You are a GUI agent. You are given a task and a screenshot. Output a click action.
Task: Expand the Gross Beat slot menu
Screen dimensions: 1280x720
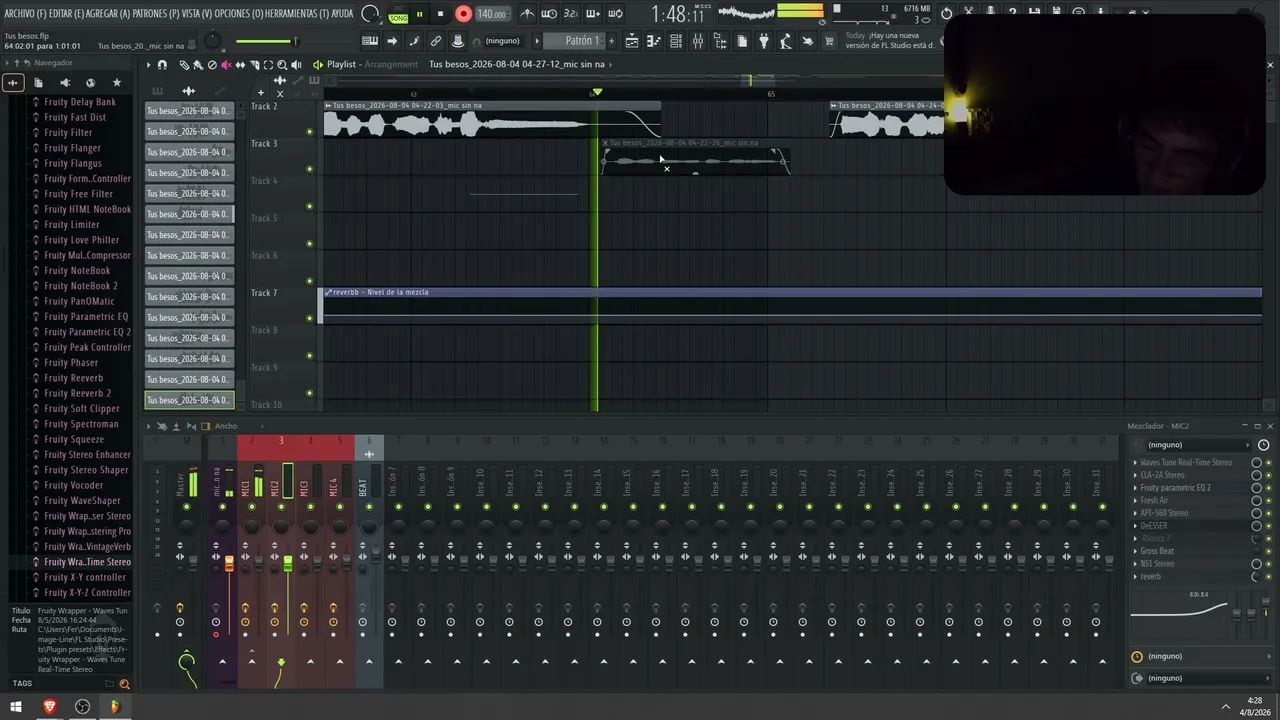coord(1135,551)
